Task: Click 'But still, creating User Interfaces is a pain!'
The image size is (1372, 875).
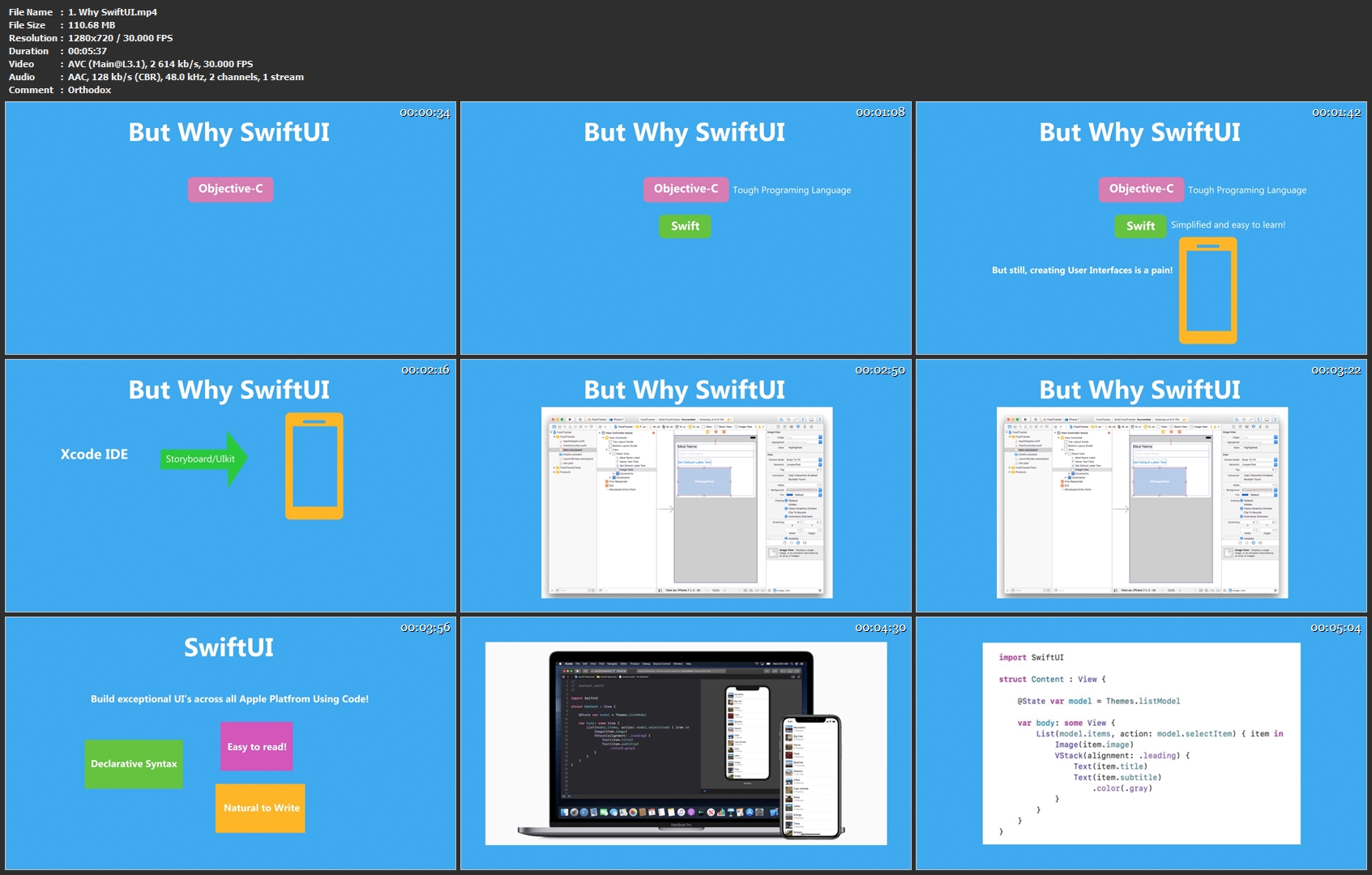Action: pyautogui.click(x=1082, y=271)
